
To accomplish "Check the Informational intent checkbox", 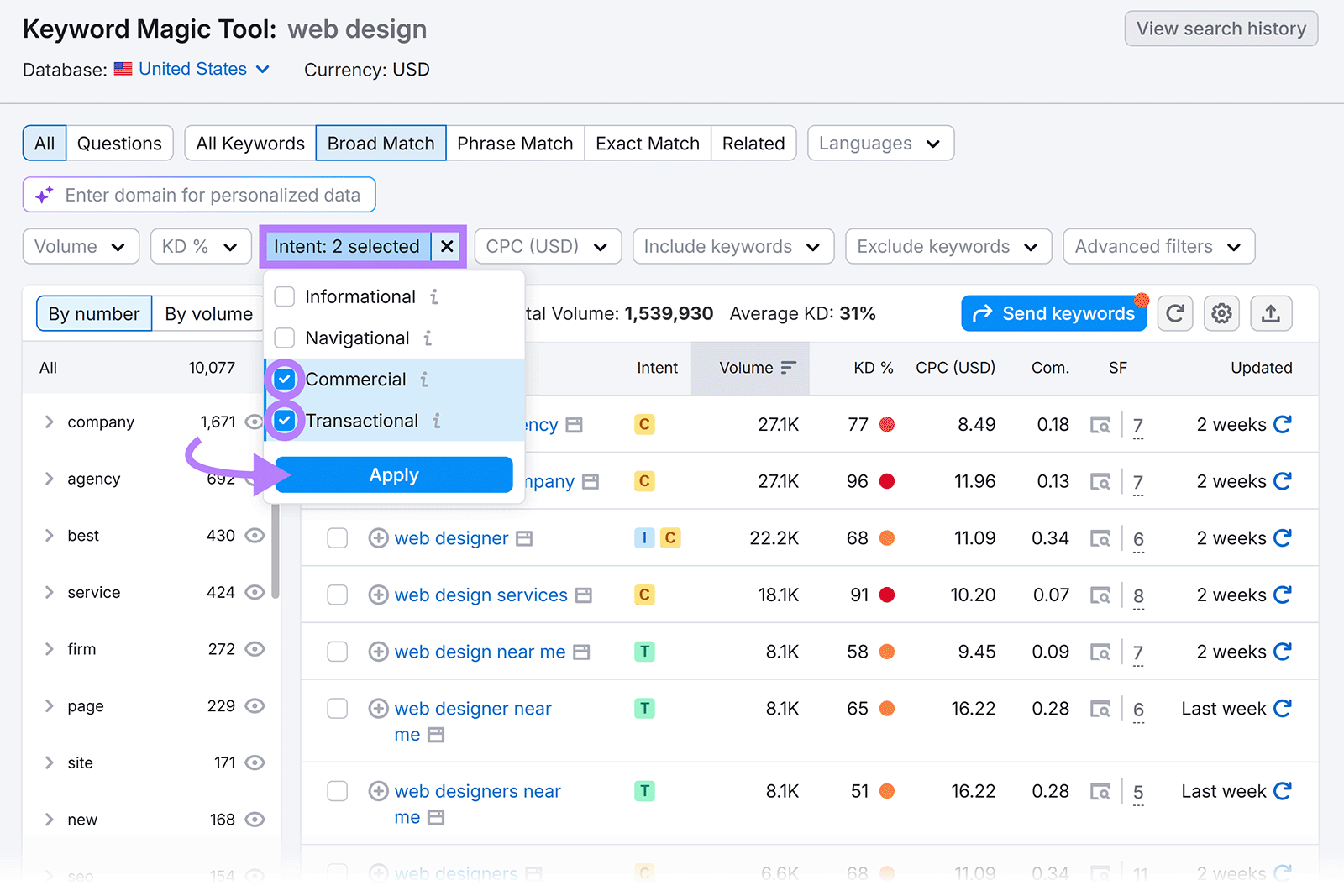I will [x=285, y=296].
